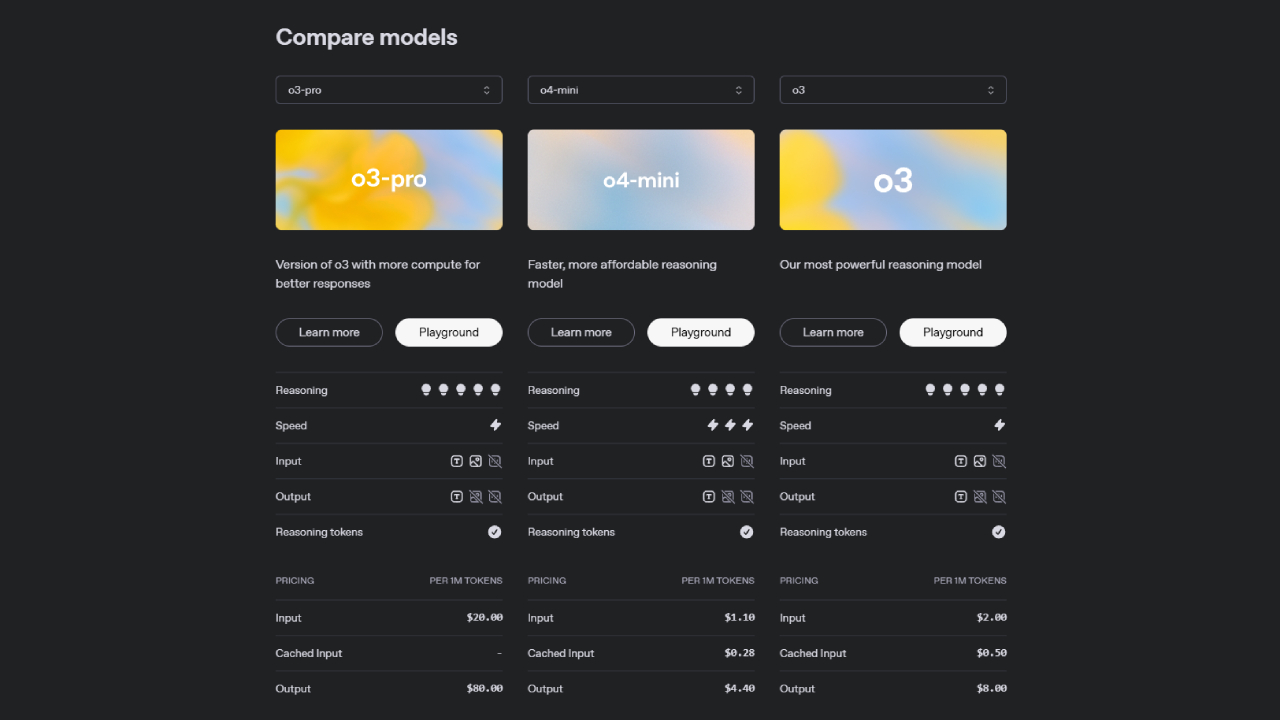Click o4-mini output price $4.40

740,689
